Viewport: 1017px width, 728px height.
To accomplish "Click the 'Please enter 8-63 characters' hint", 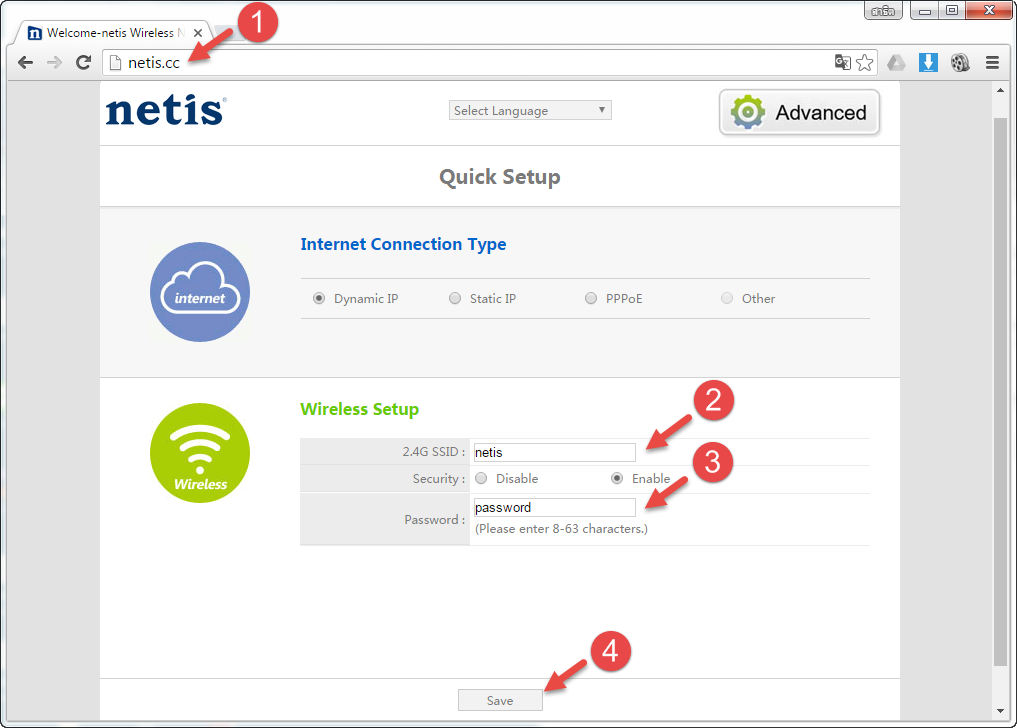I will 561,529.
